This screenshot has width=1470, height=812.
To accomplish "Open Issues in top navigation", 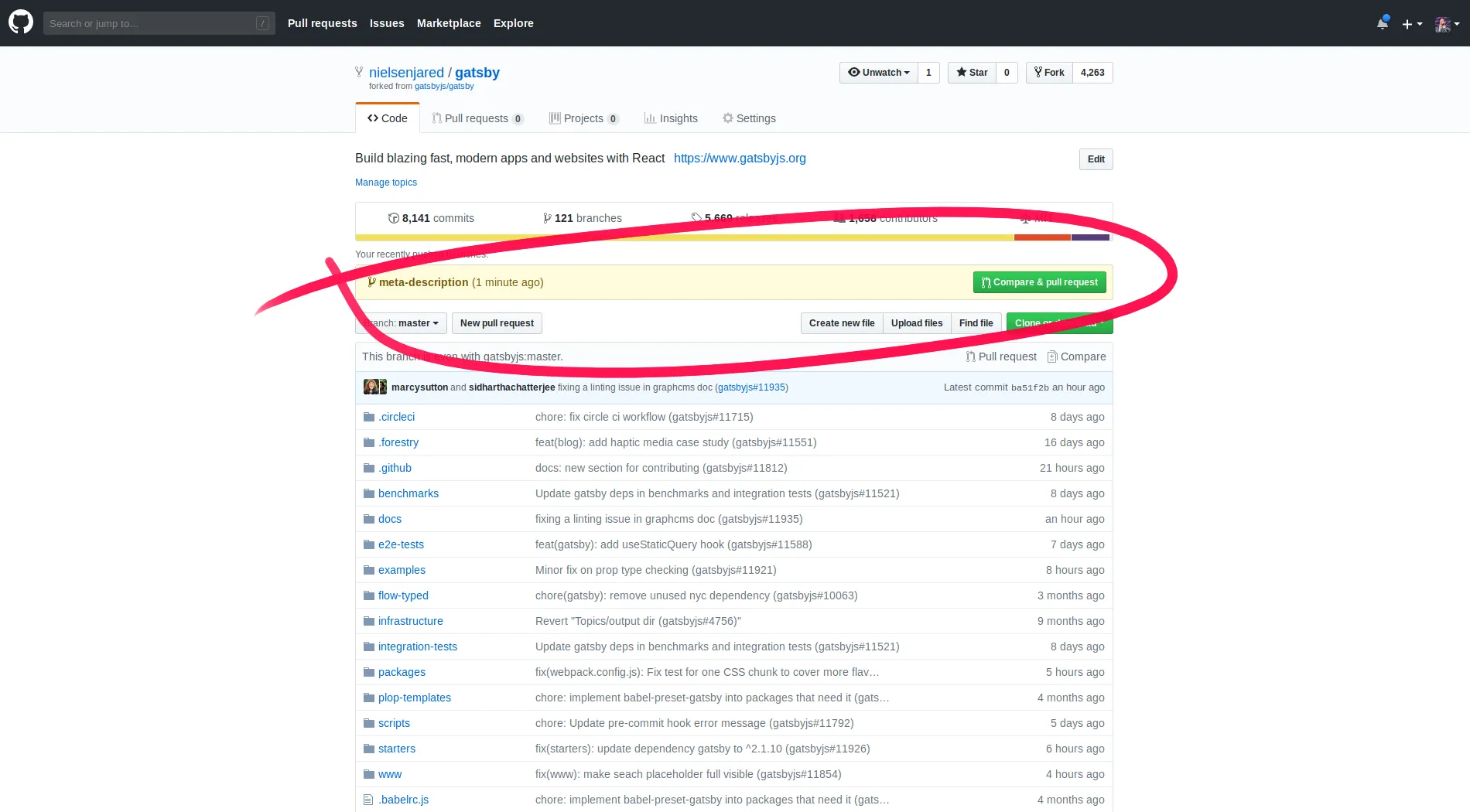I will (387, 23).
